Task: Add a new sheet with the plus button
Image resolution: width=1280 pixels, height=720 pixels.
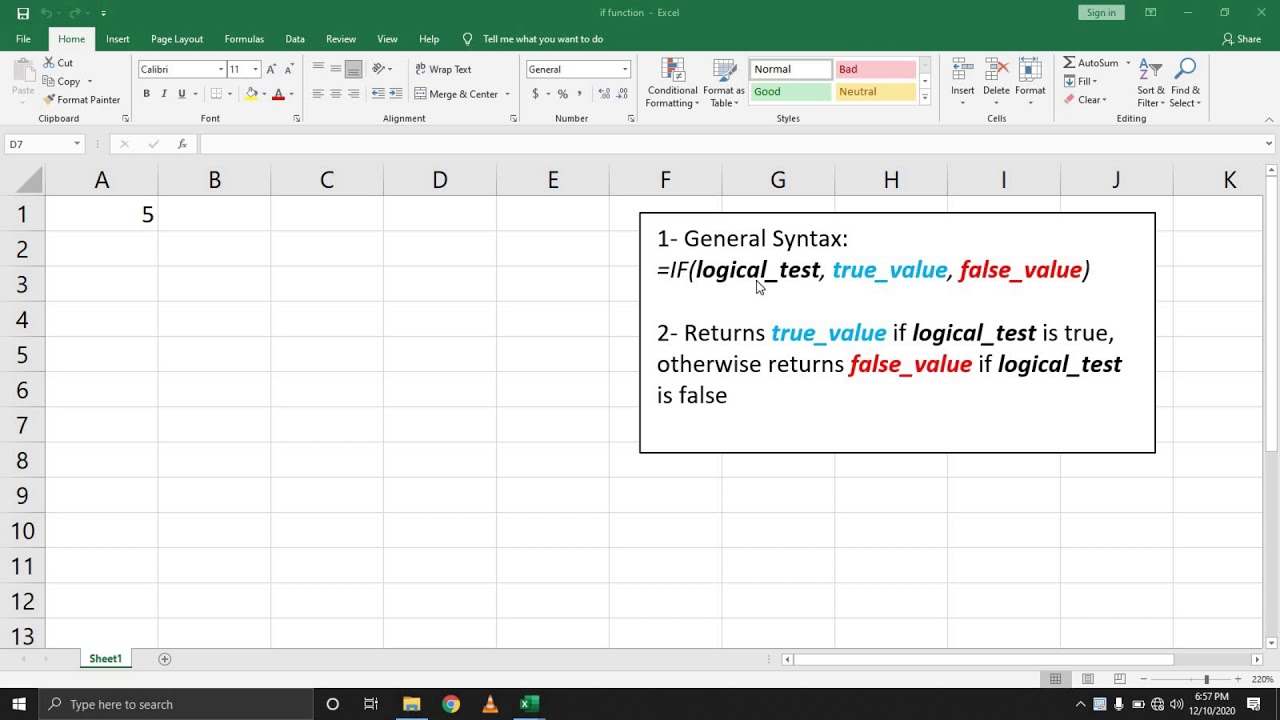Action: pos(165,659)
